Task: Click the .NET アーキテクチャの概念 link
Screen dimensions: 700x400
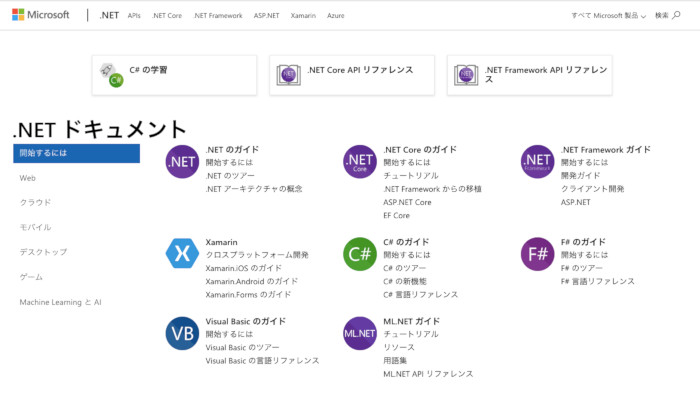Action: click(x=253, y=188)
